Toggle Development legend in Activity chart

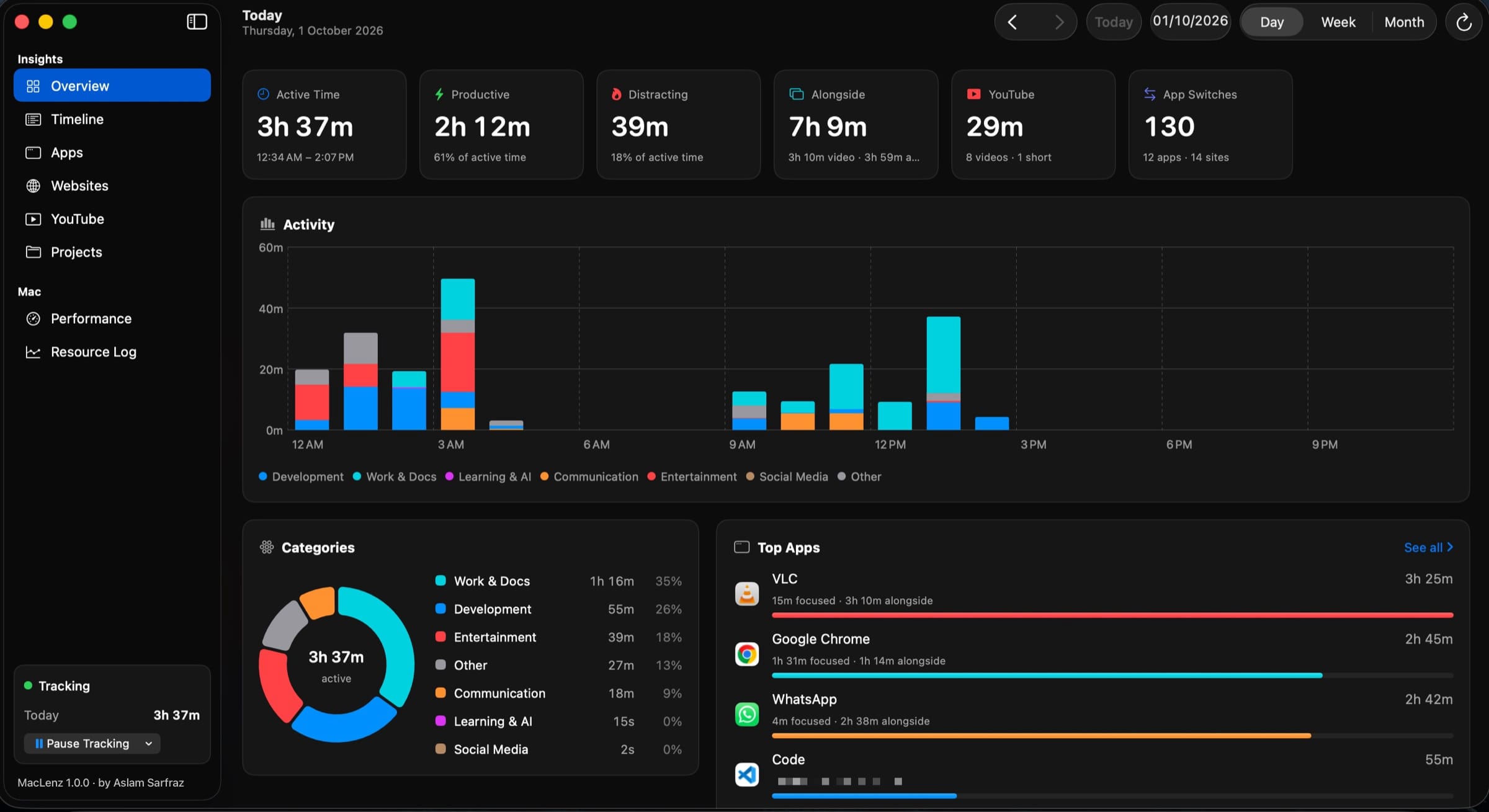point(301,476)
